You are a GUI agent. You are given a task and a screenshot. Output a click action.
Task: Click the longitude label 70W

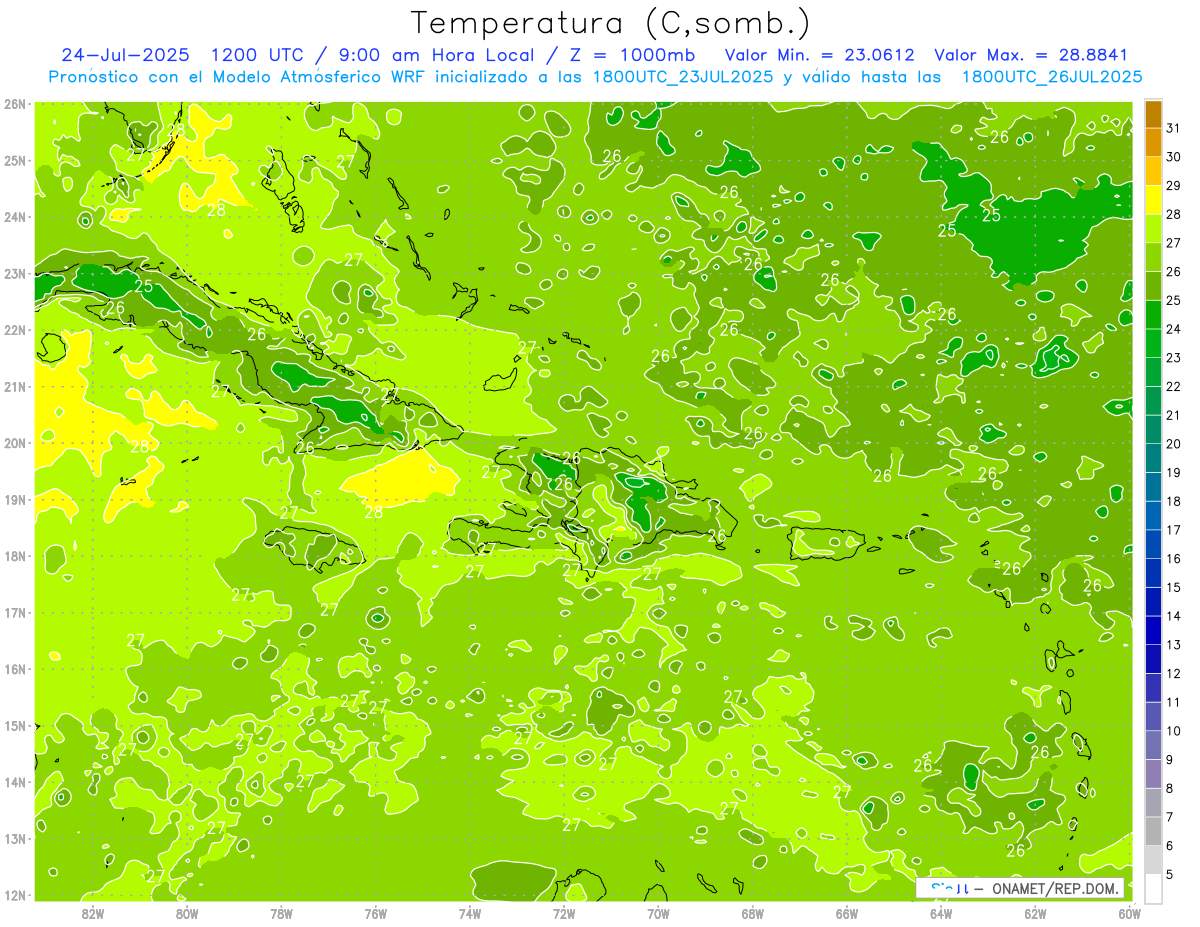point(658,912)
